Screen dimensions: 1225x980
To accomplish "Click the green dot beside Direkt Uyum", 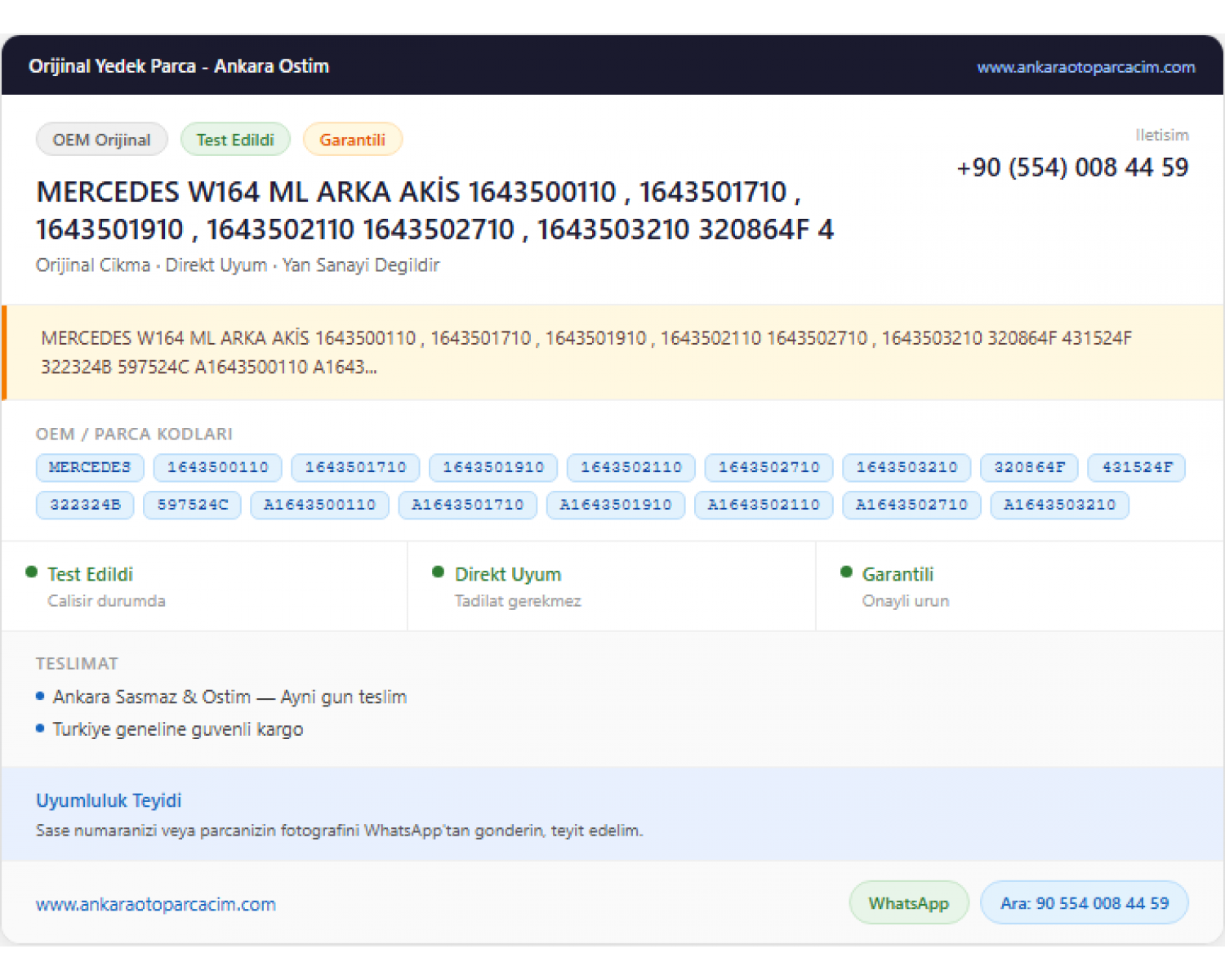I will click(x=438, y=572).
